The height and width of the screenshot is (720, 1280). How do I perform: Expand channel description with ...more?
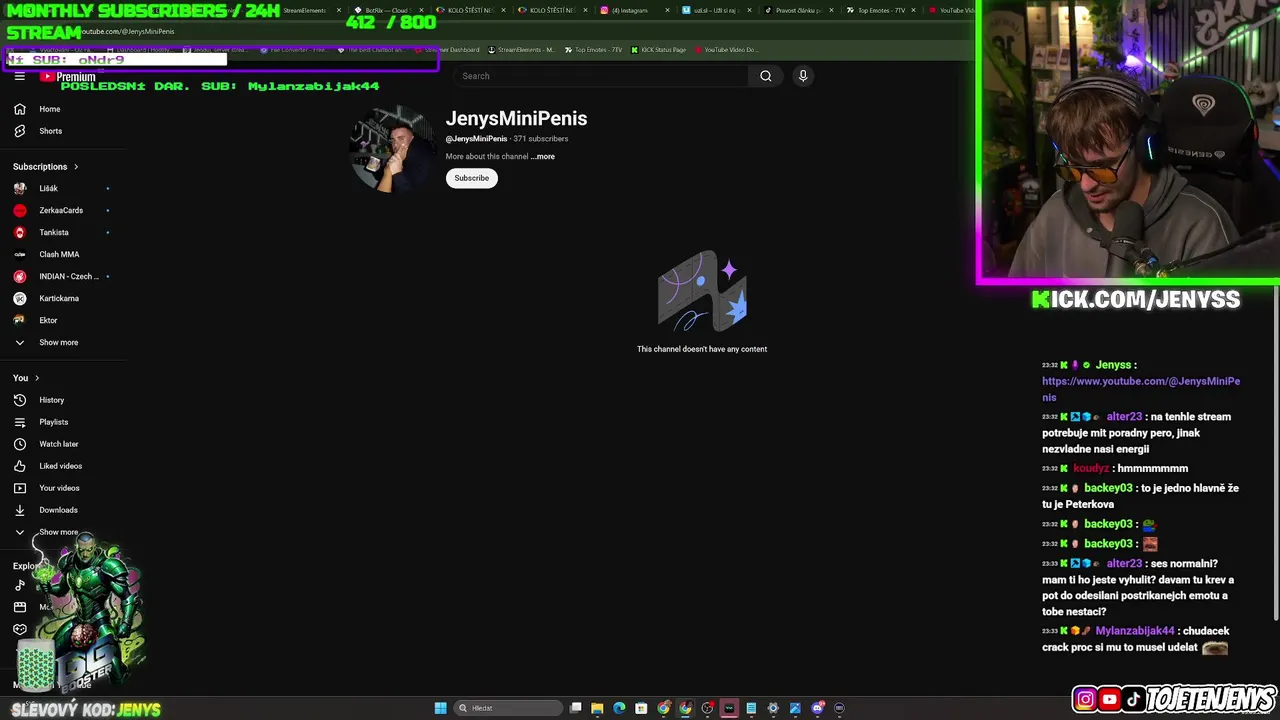[543, 157]
